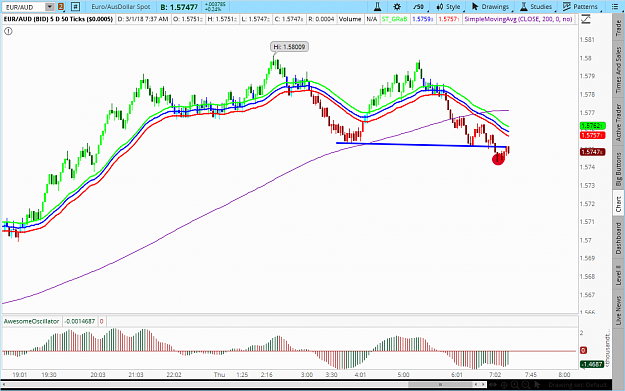The image size is (625, 391).
Task: Click the zoom out magnifier icon
Action: 526,385
